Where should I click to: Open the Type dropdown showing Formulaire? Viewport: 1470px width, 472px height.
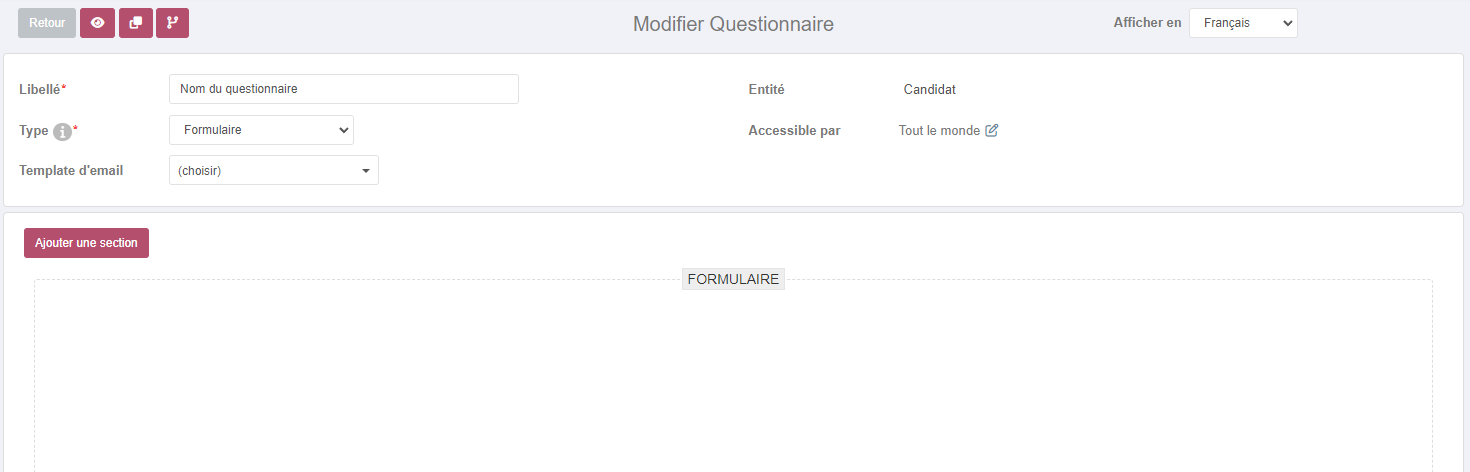coord(261,130)
